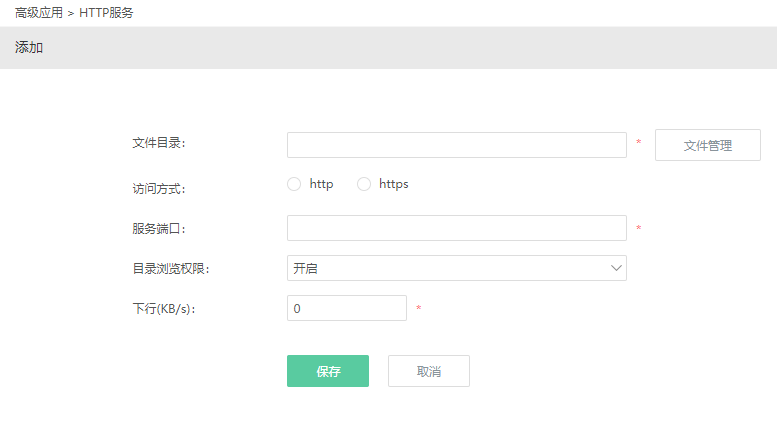Click the 访问方式 label

158,188
